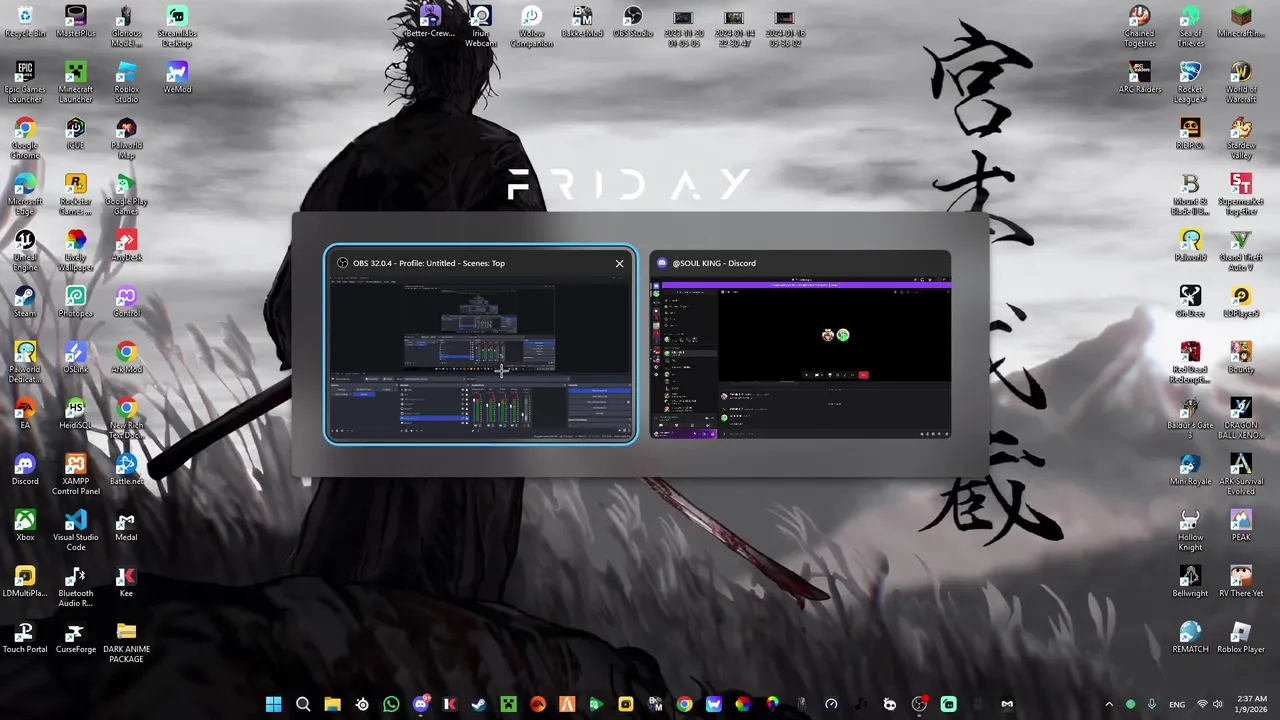Viewport: 1280px width, 720px height.
Task: Launch Epic Games Launcher from desktop
Action: click(x=25, y=83)
